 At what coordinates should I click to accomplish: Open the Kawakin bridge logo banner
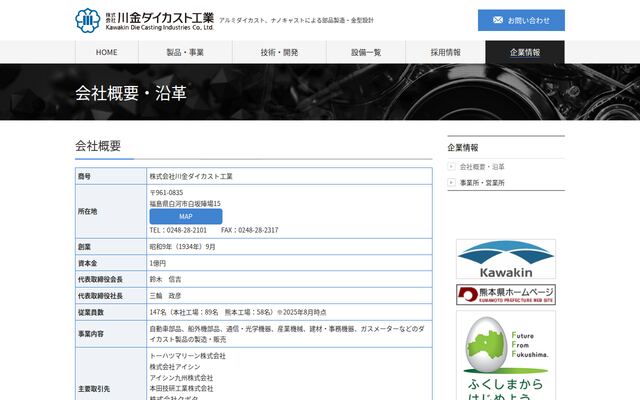point(506,259)
